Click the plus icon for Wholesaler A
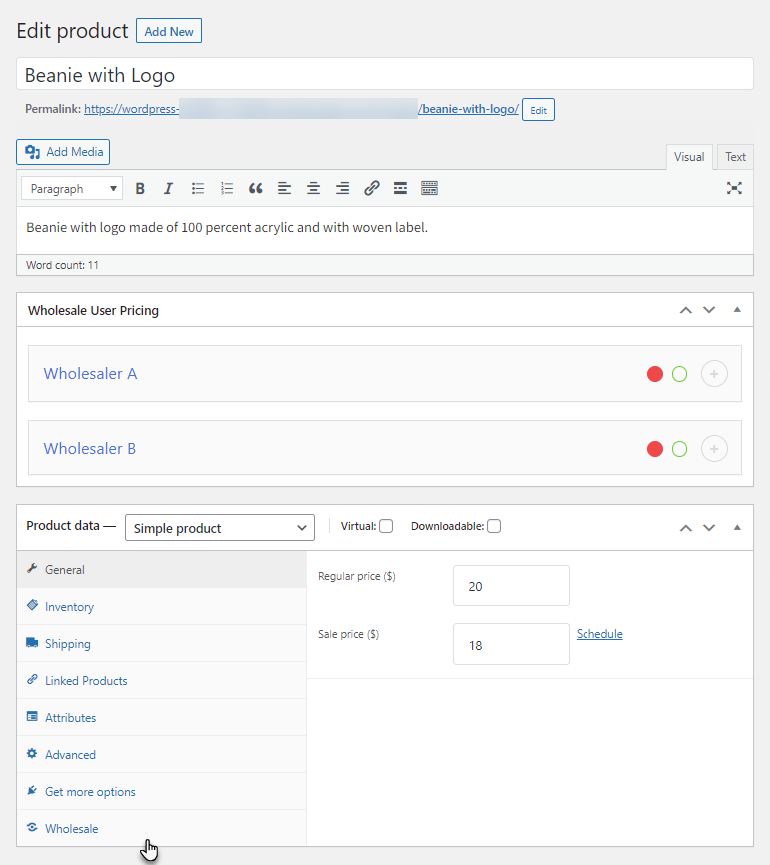The height and width of the screenshot is (865, 770). 714,374
